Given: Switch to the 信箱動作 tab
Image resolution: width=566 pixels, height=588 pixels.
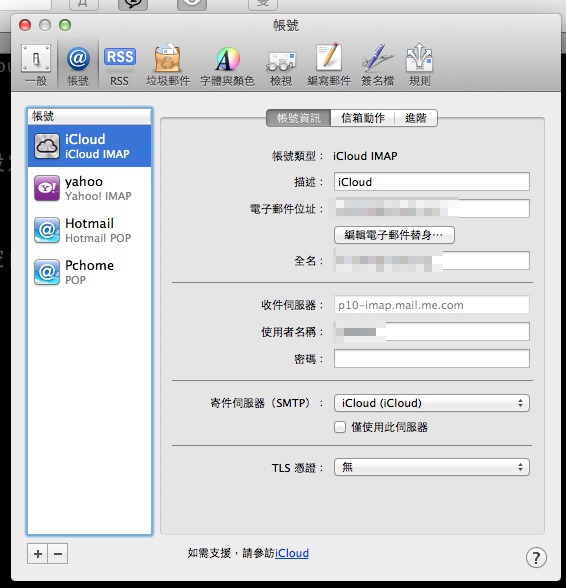Looking at the screenshot, I should point(363,118).
